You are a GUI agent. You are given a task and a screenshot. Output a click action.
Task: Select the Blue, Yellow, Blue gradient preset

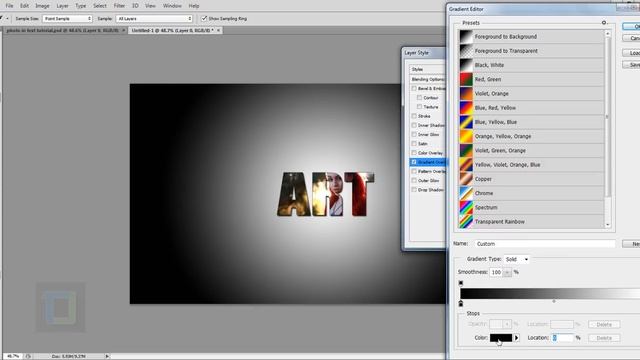[x=531, y=122]
